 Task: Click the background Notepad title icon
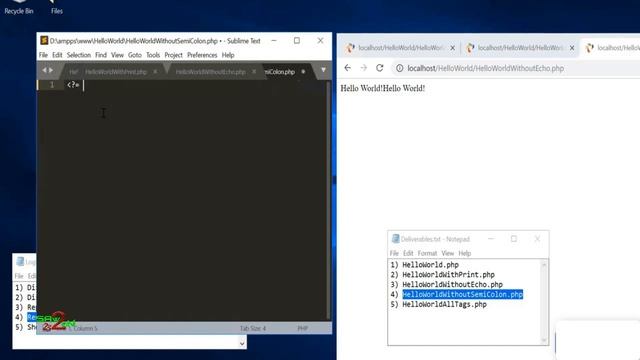[x=20, y=262]
